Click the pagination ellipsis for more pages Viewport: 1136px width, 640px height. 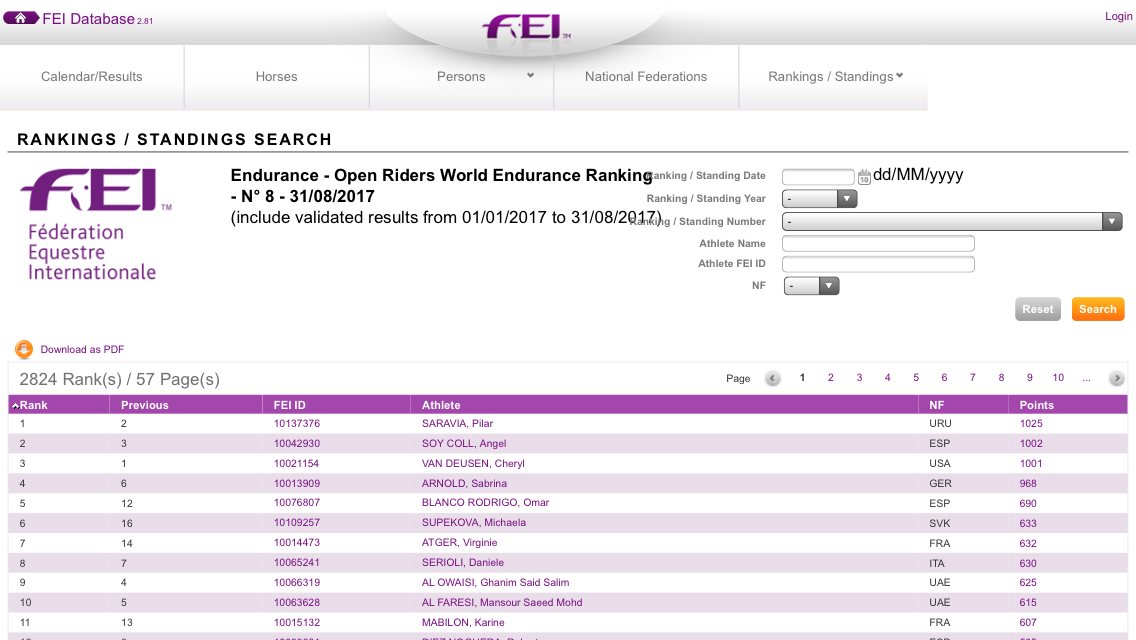[x=1086, y=378]
